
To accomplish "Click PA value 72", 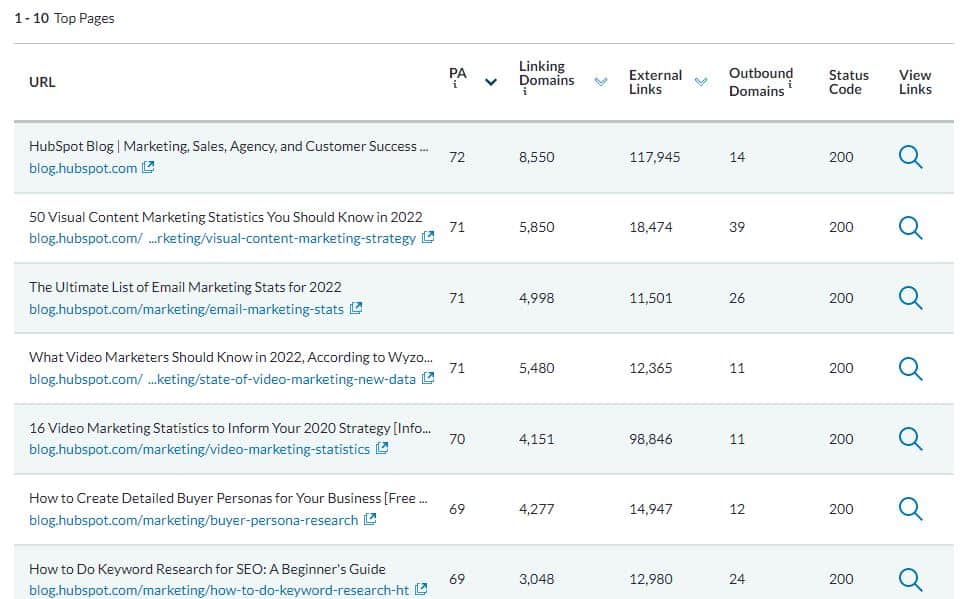I will pyautogui.click(x=457, y=157).
